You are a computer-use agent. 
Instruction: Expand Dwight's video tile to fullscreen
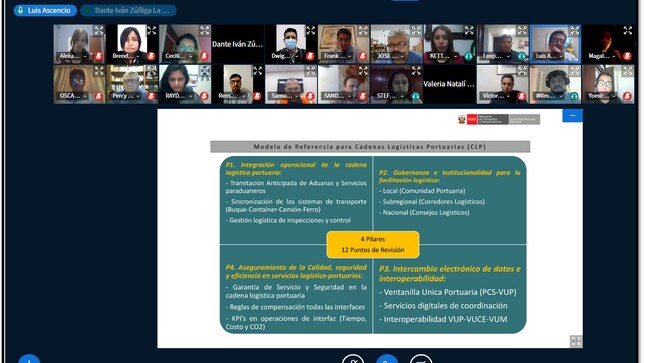click(x=311, y=30)
